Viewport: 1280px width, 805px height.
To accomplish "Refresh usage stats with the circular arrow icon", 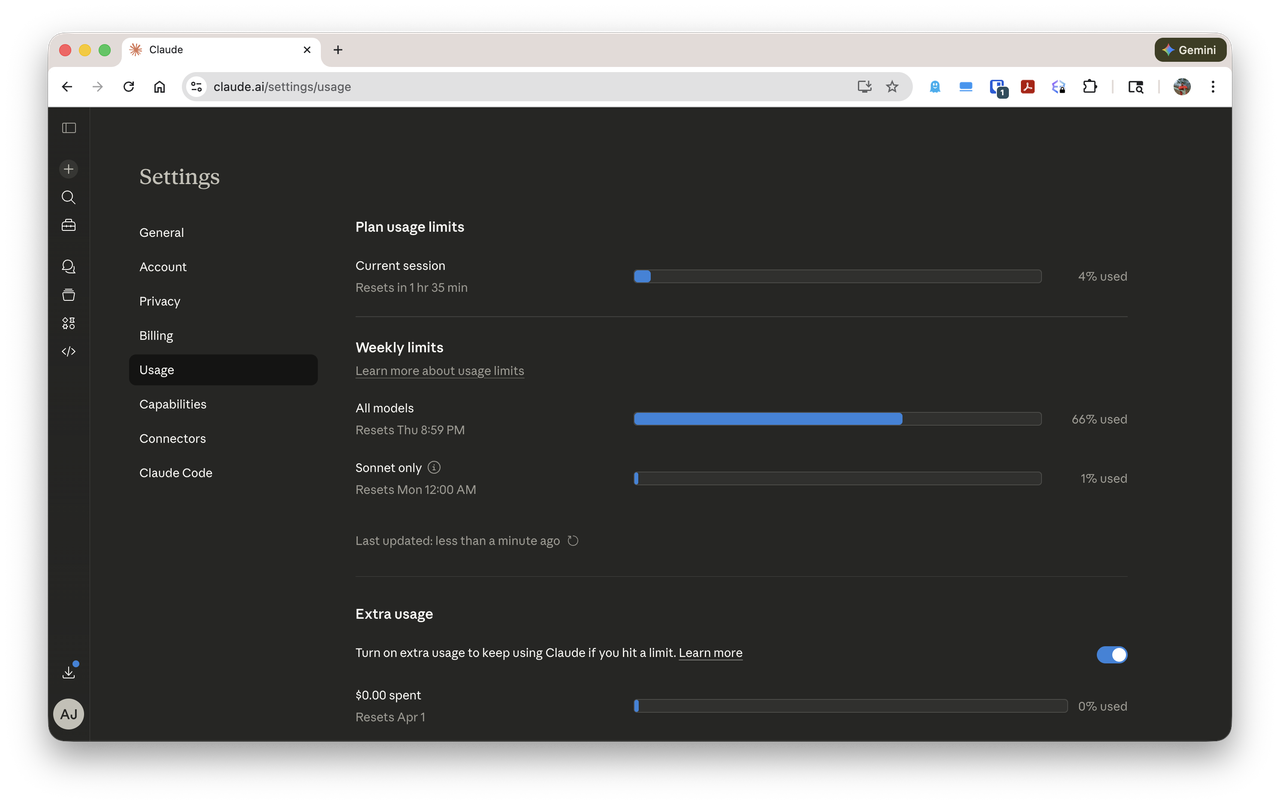I will (x=572, y=540).
